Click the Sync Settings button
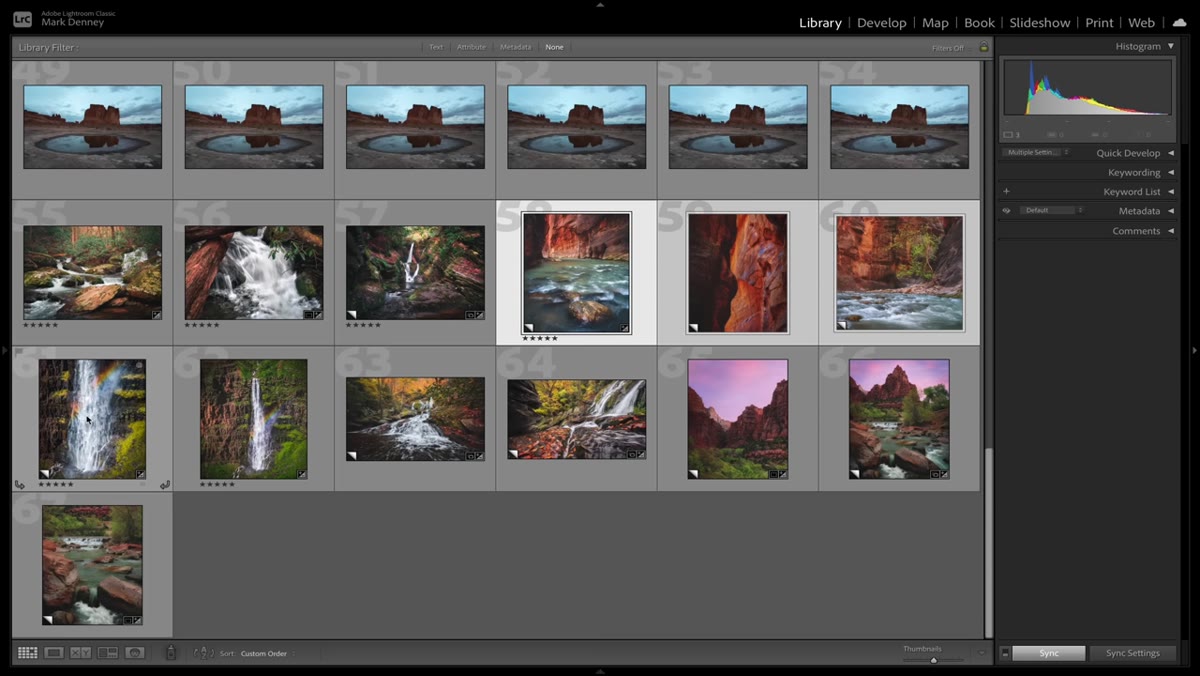 click(x=1133, y=653)
